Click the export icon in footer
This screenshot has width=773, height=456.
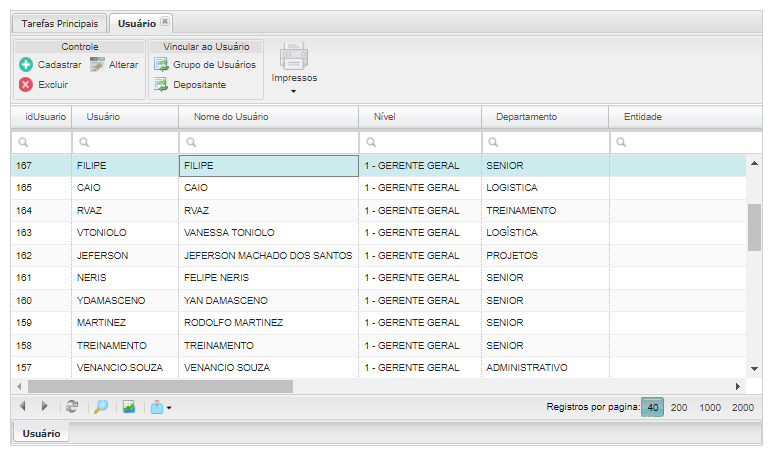point(157,407)
